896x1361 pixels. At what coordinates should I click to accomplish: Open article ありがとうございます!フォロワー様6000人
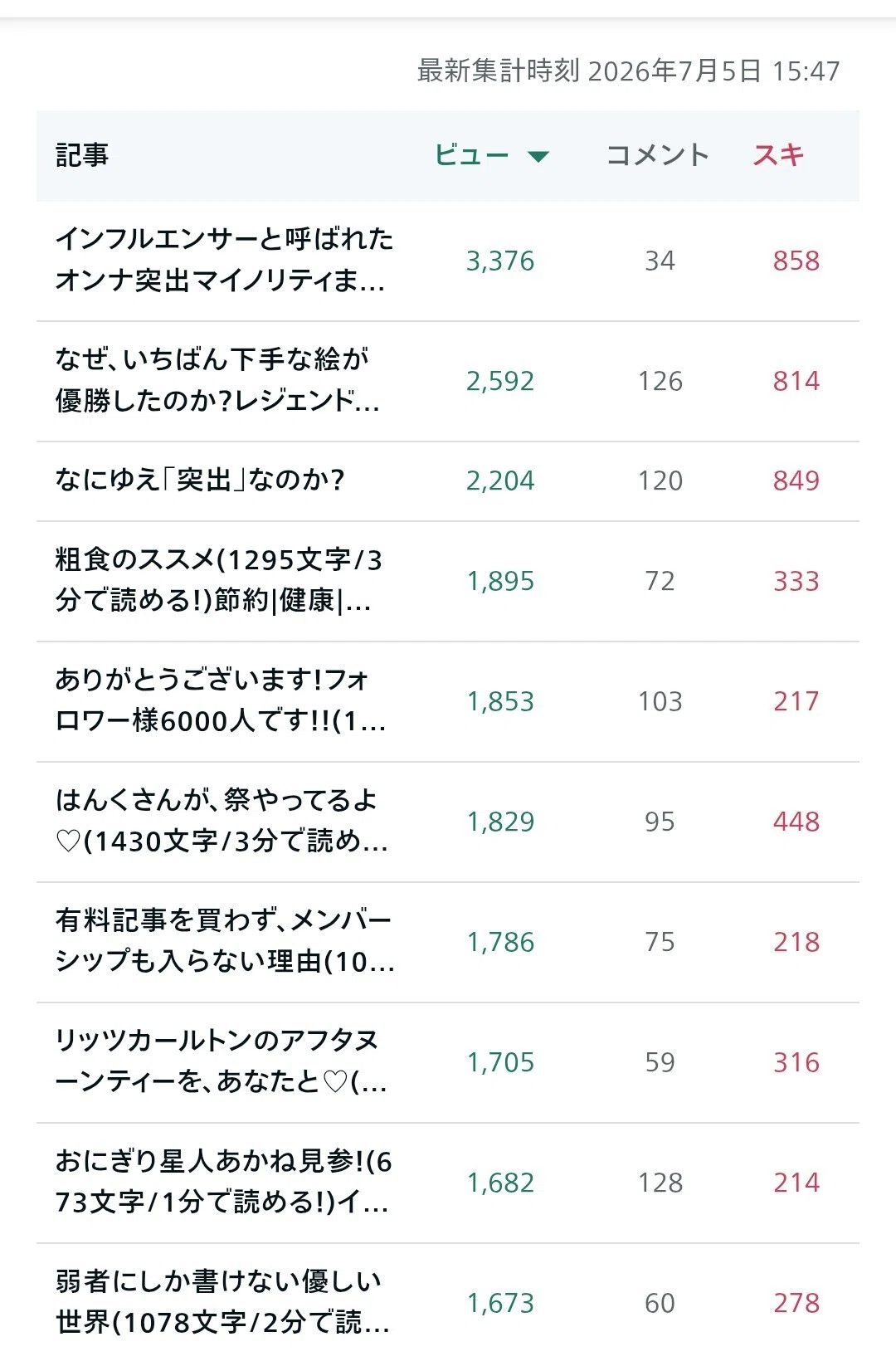[221, 701]
